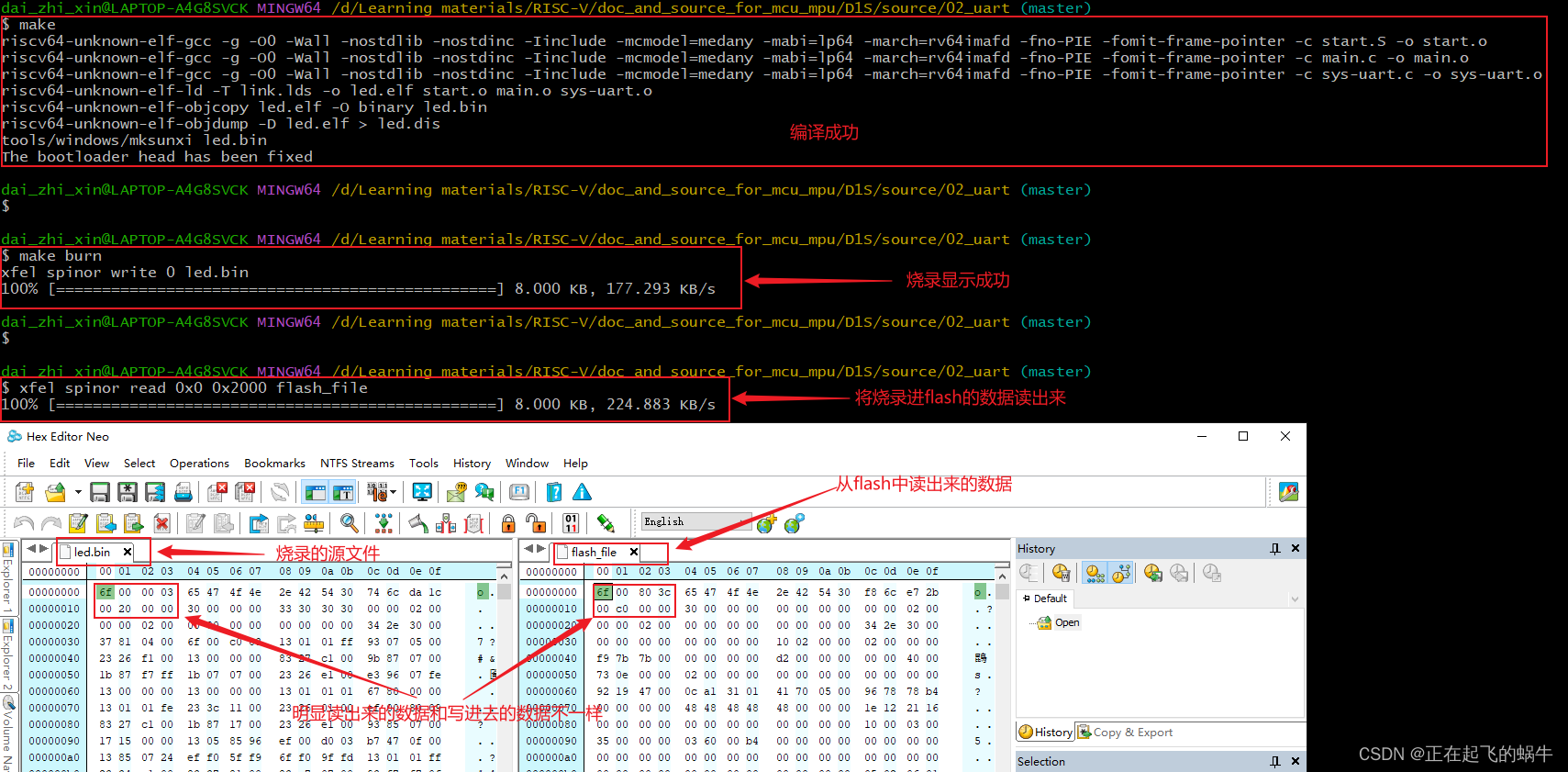Click the color settings icon at far right of toolbar
Screen dimensions: 1568x772
coord(1289,492)
